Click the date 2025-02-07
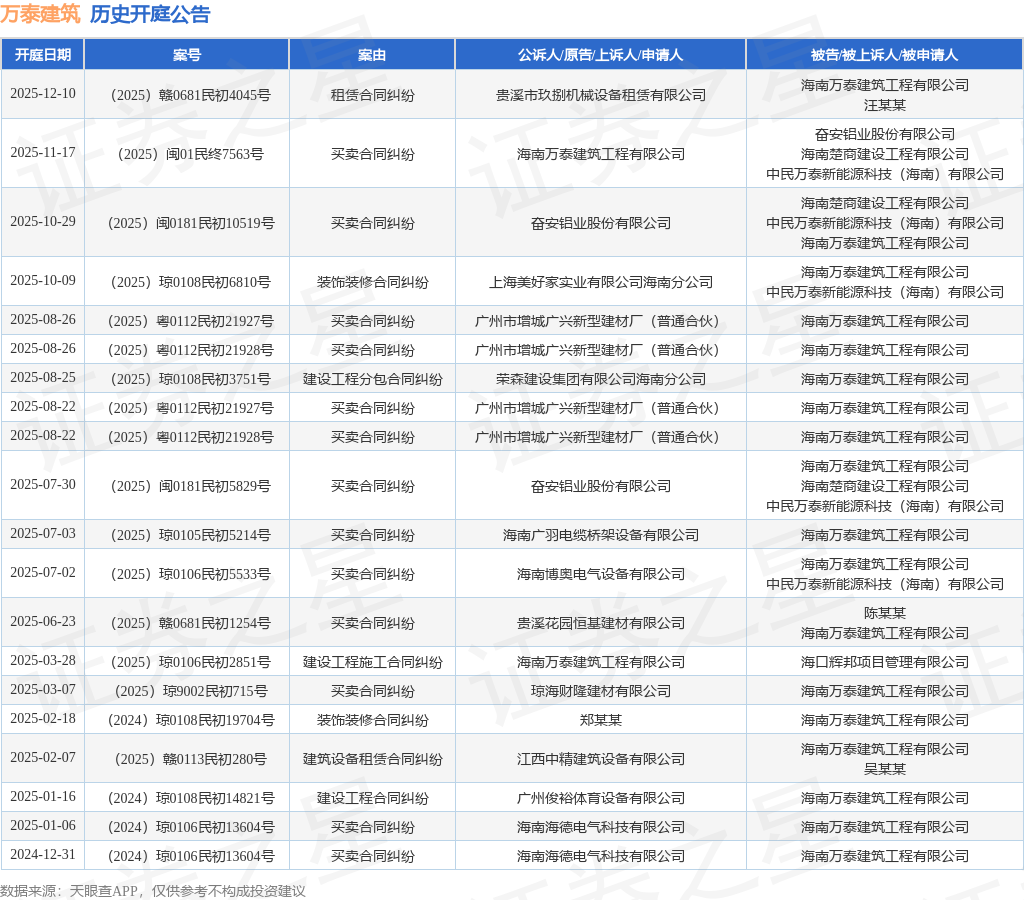1024x900 pixels. click(x=43, y=757)
